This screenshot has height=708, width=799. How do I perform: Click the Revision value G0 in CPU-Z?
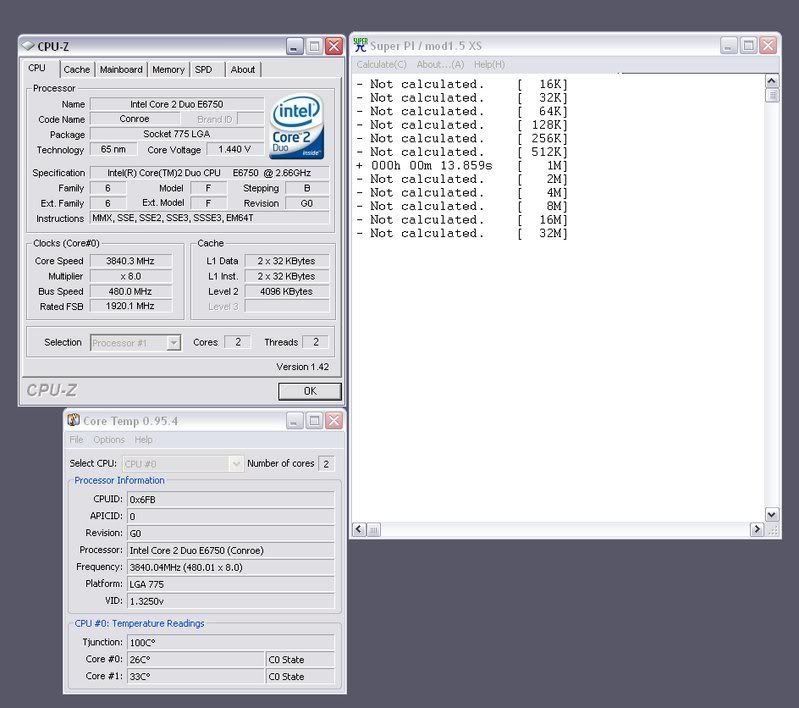[x=307, y=203]
